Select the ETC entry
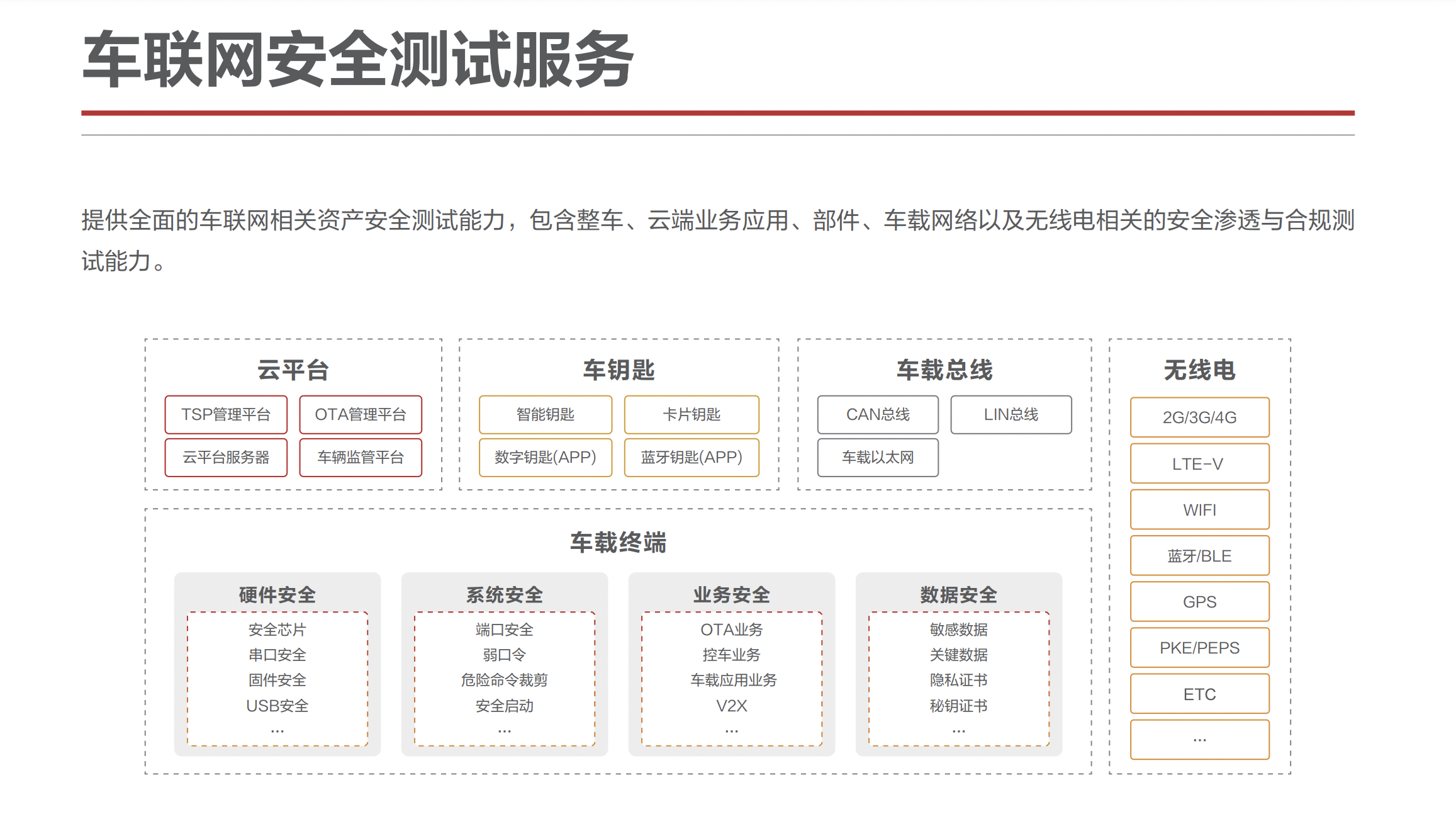Viewport: 1456px width, 831px height. tap(1199, 693)
